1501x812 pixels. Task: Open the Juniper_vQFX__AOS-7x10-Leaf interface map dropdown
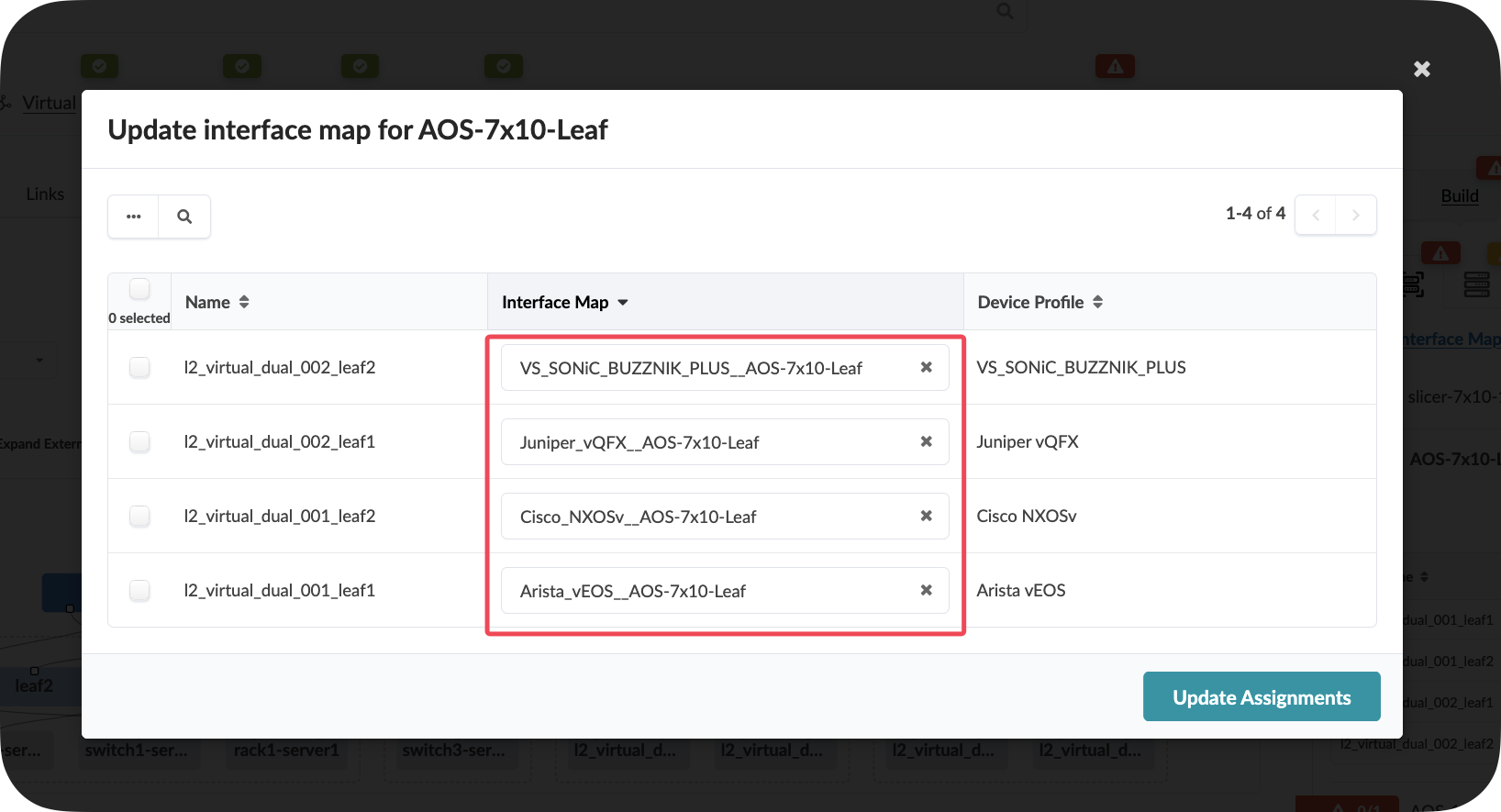click(706, 442)
